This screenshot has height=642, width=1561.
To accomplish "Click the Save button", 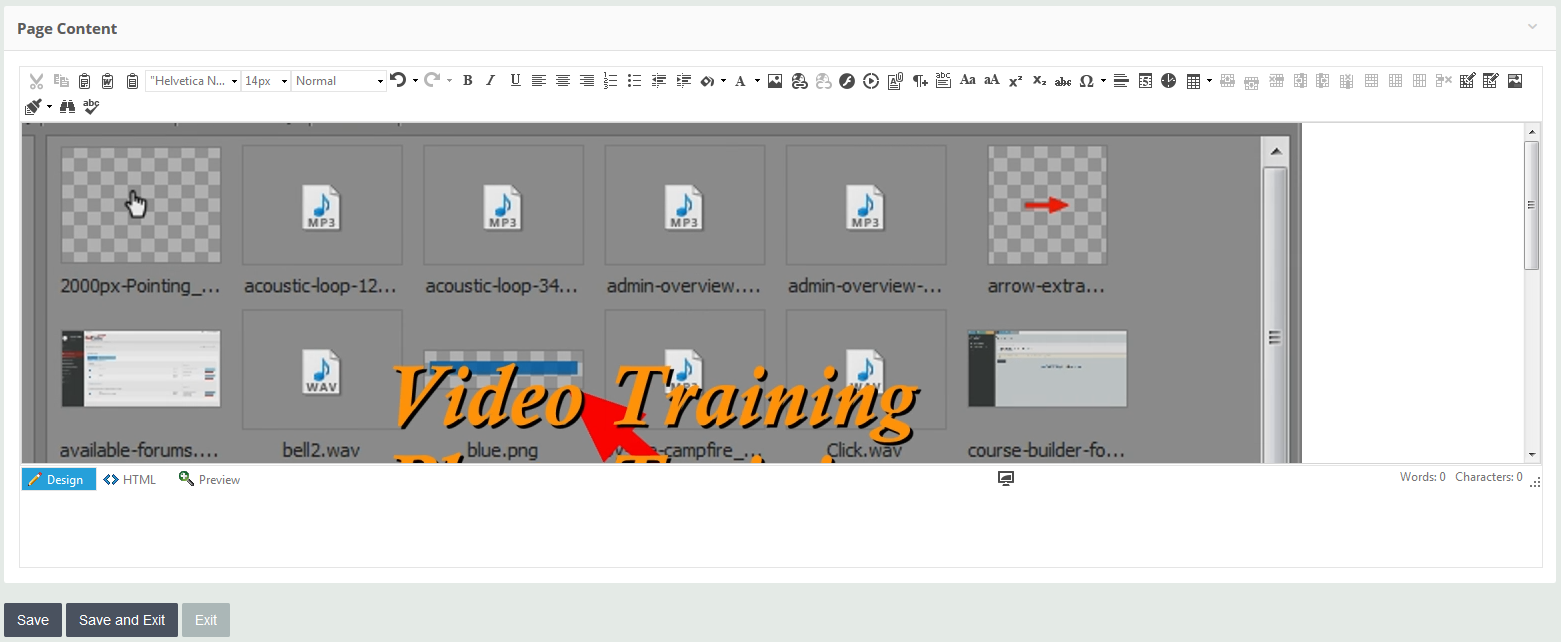I will pyautogui.click(x=32, y=620).
